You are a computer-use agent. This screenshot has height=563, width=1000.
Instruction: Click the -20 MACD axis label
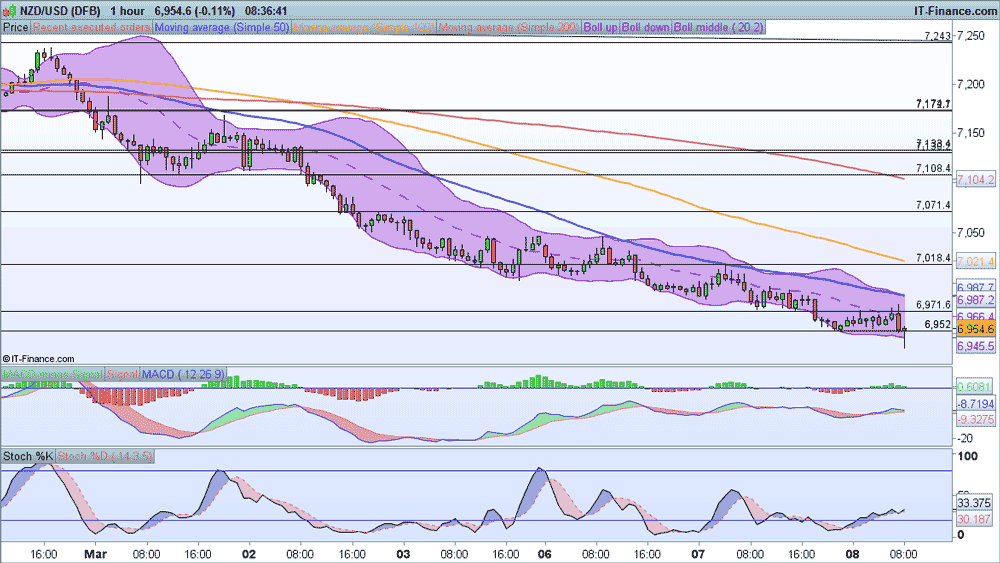[965, 439]
